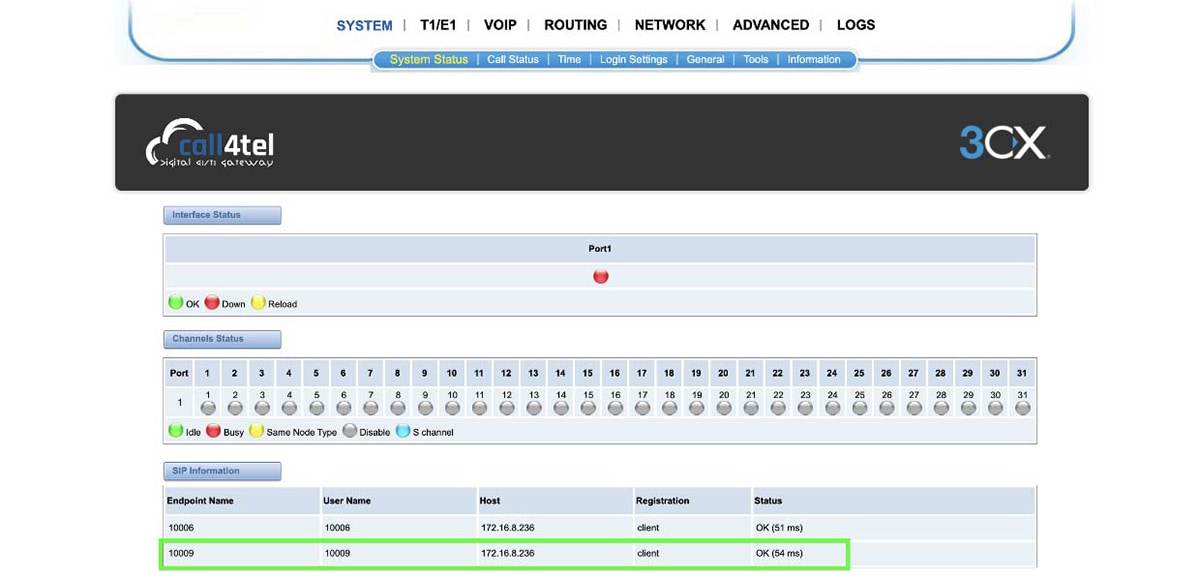The width and height of the screenshot is (1200, 580).
Task: Open the T1/E1 main menu
Action: coord(438,25)
